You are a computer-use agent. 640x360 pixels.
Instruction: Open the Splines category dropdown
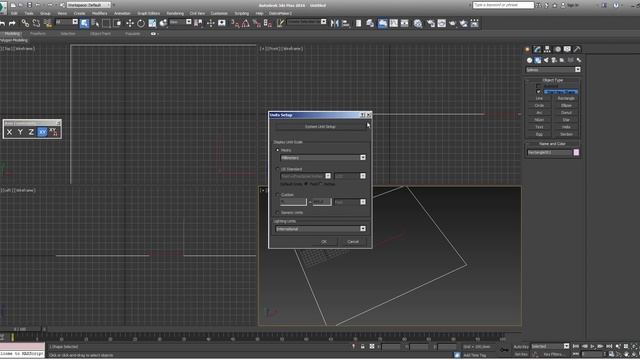pos(553,70)
